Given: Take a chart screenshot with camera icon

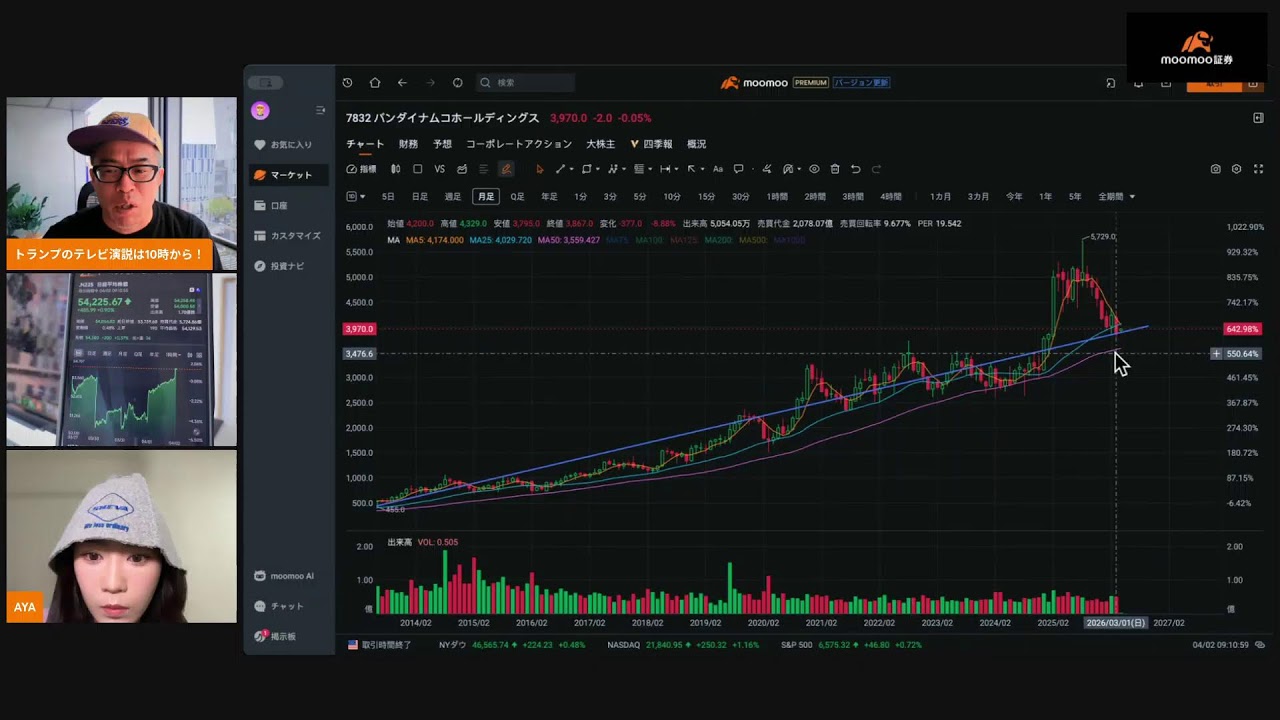Looking at the screenshot, I should (1215, 169).
